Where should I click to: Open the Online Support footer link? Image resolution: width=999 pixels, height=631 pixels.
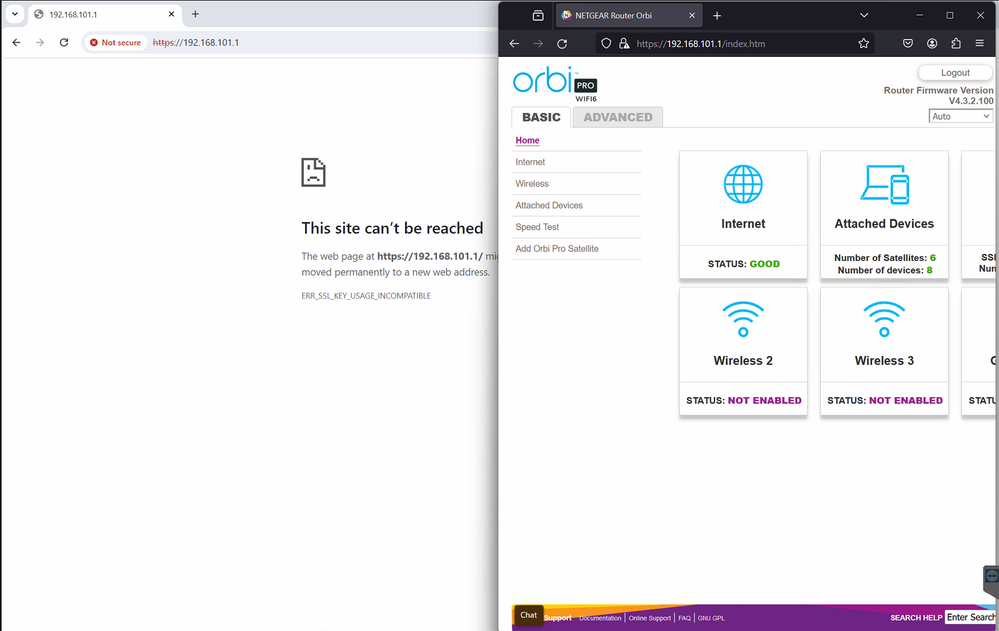pos(649,618)
